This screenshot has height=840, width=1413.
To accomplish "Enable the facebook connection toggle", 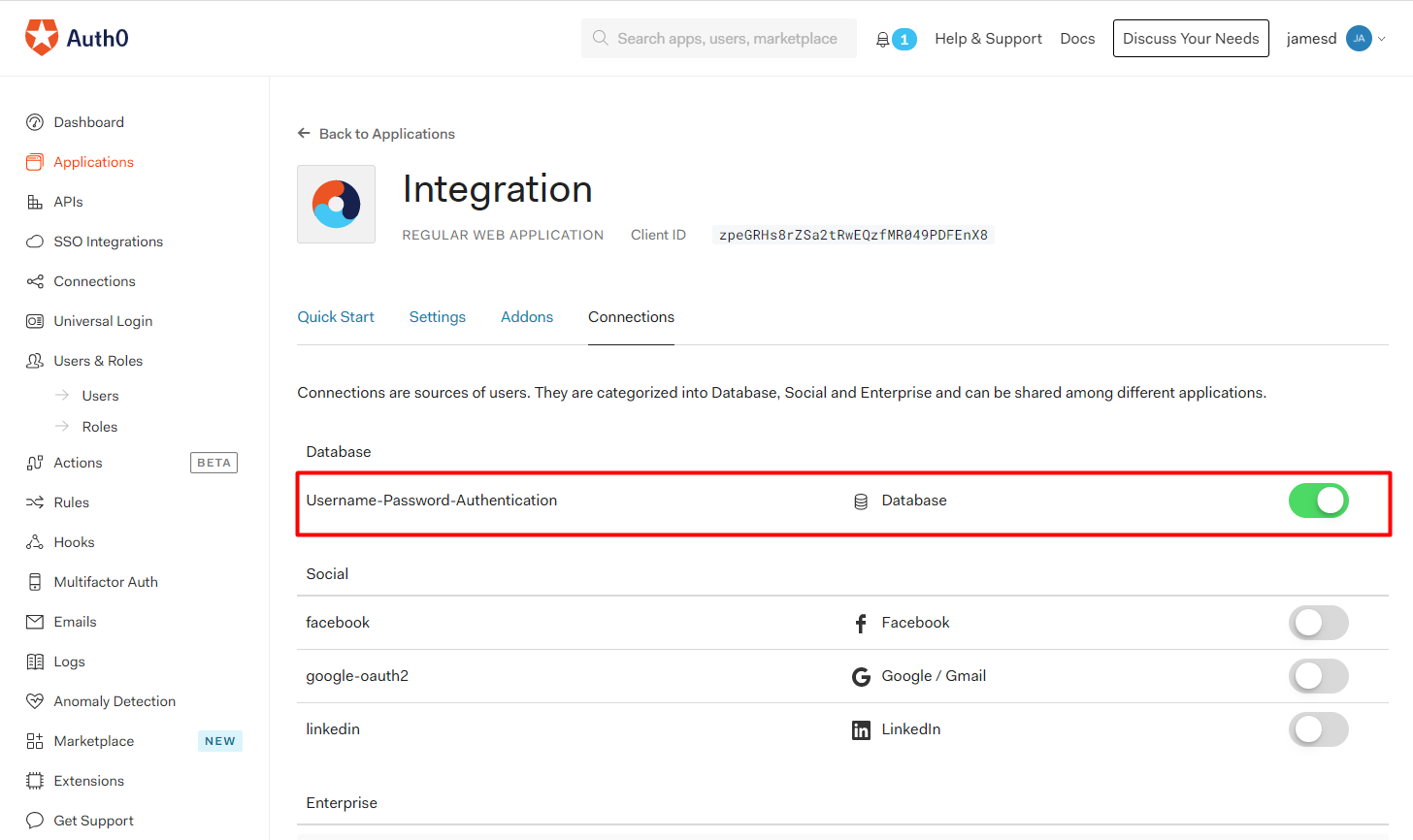I will (x=1318, y=623).
